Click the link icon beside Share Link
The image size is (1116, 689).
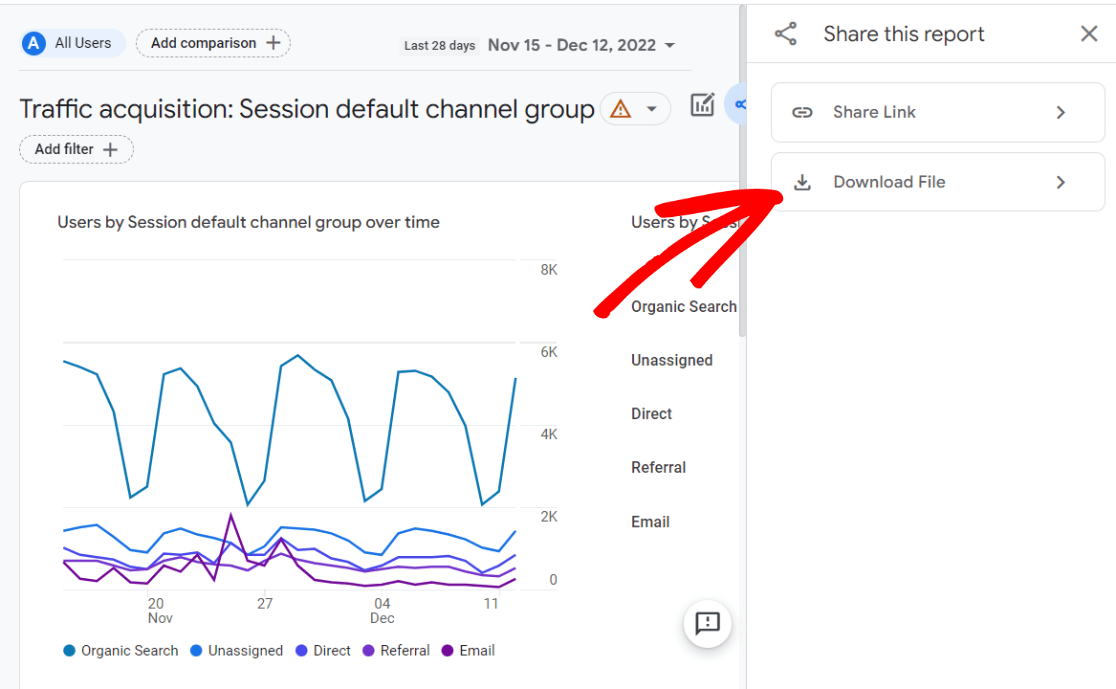click(x=802, y=112)
